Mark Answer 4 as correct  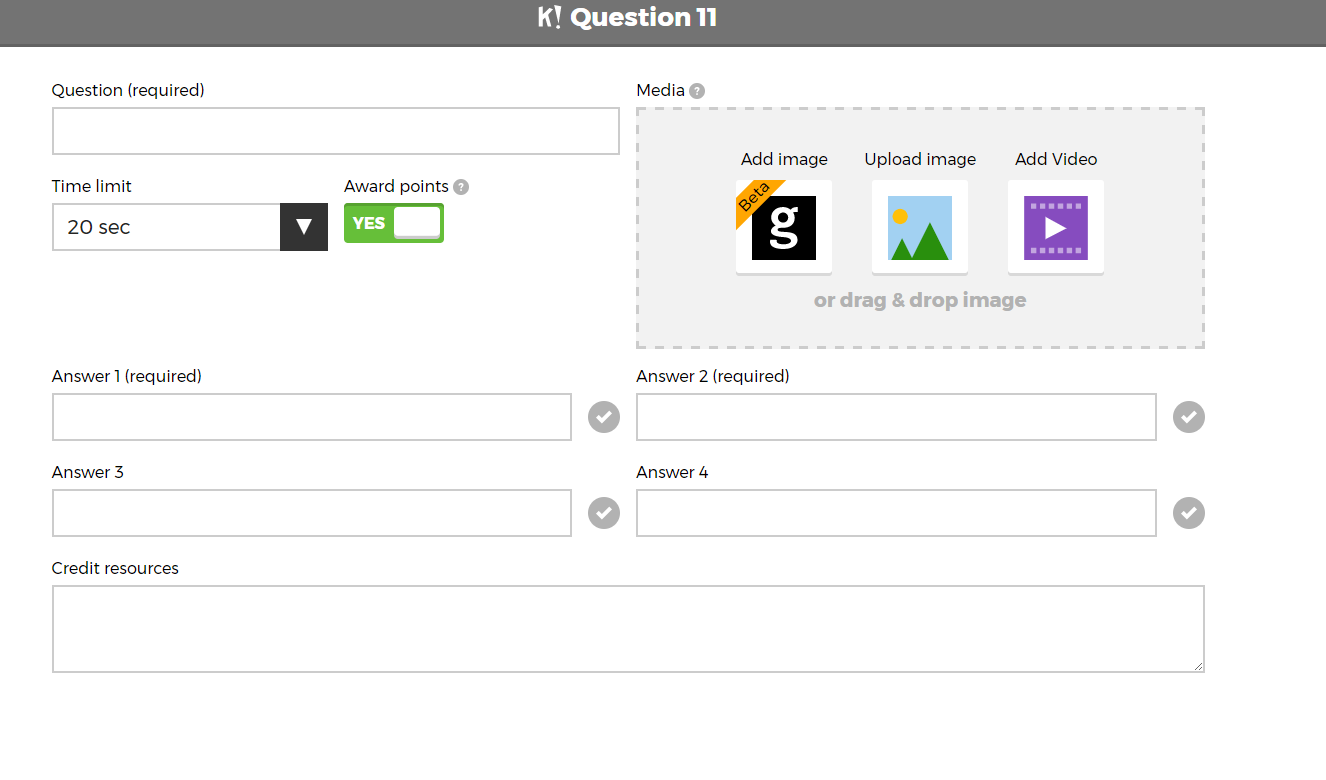1189,513
